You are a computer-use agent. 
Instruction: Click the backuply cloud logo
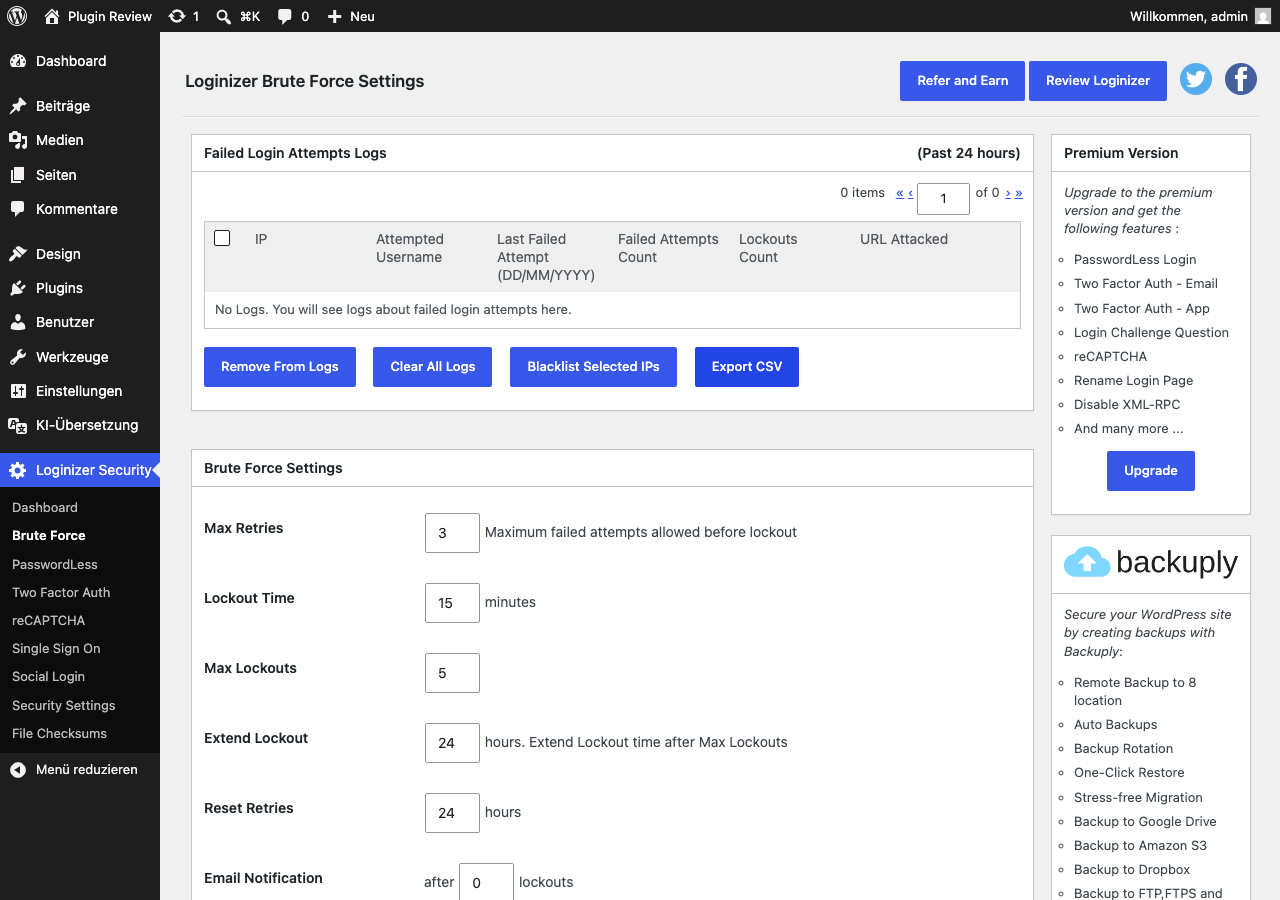1087,562
